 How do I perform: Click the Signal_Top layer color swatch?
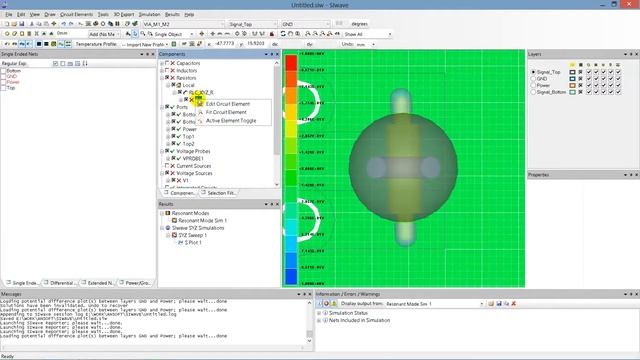coord(572,72)
